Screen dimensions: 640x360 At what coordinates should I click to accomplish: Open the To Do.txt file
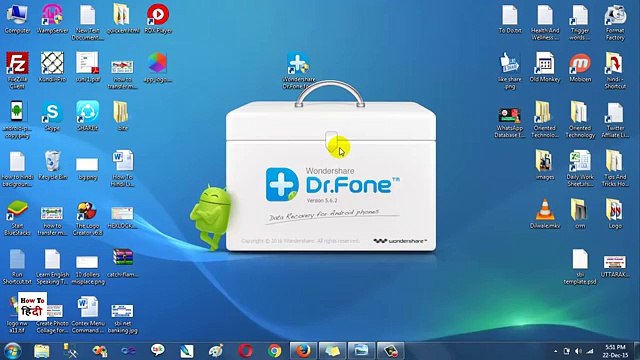(510, 19)
